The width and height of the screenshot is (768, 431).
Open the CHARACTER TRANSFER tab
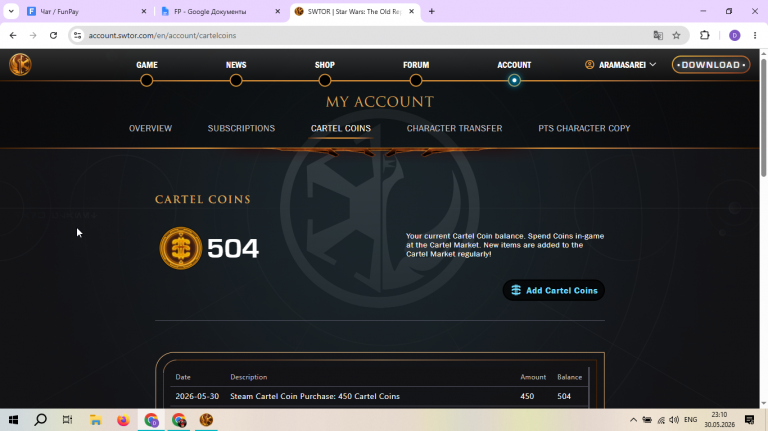(x=454, y=128)
